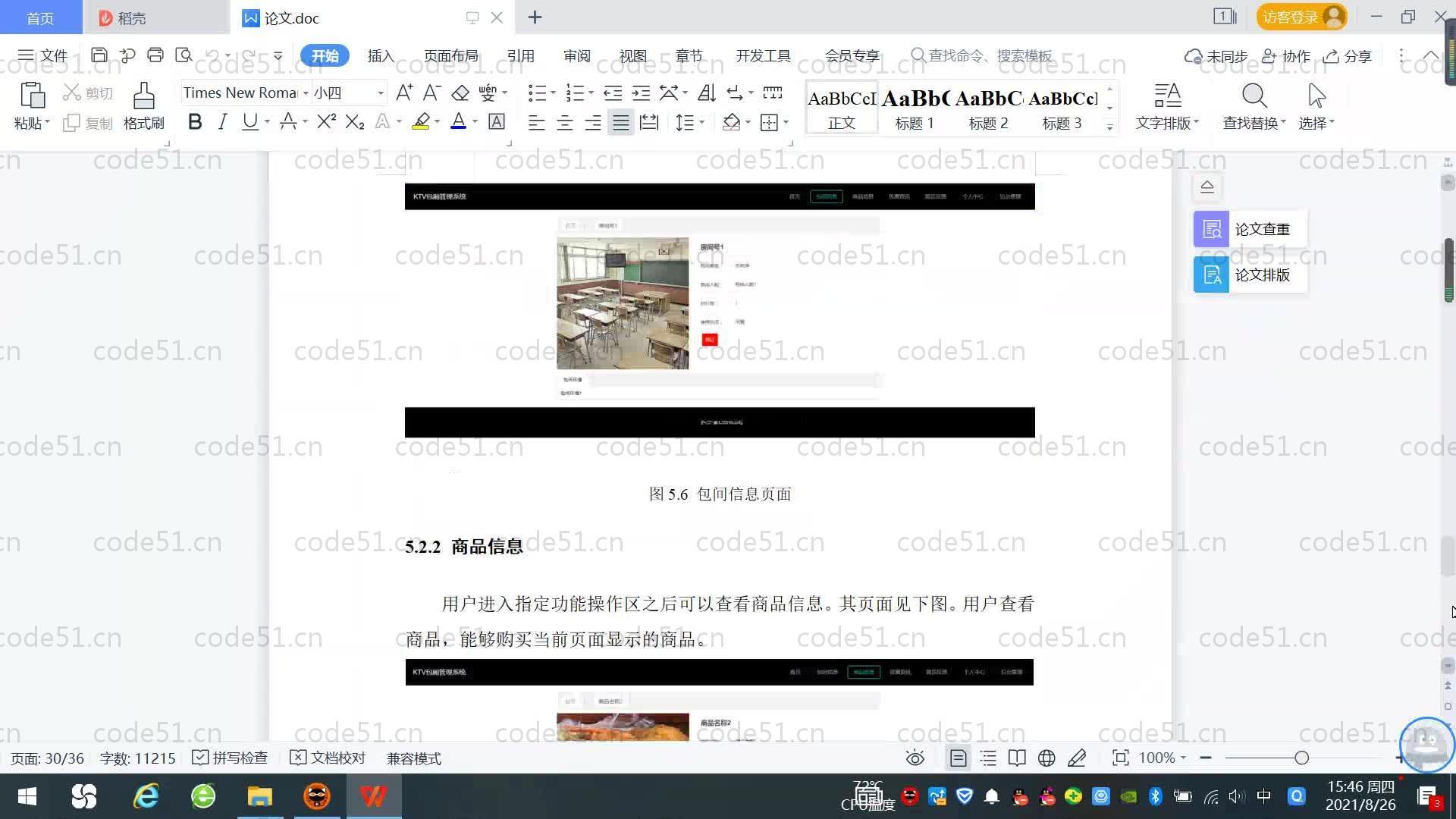Switch to the 插入 ribbon tab
The image size is (1456, 819).
(x=381, y=56)
